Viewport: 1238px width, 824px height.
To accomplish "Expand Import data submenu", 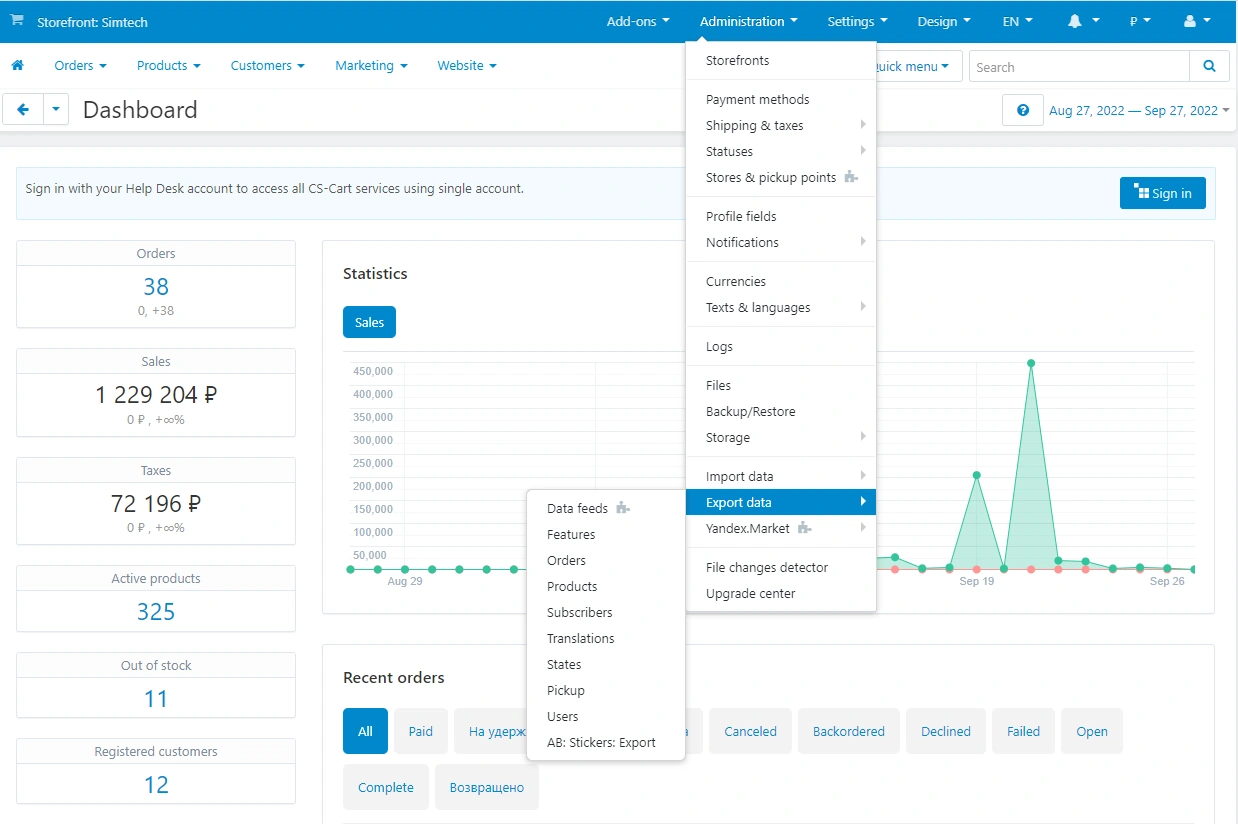I will (781, 476).
